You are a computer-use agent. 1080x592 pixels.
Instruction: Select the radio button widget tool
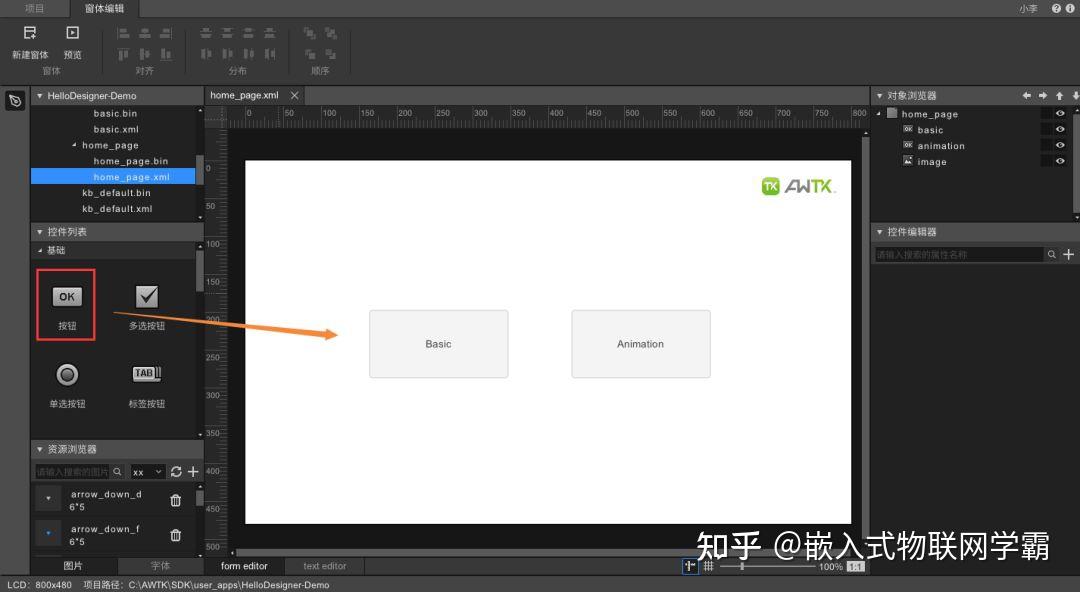click(66, 375)
